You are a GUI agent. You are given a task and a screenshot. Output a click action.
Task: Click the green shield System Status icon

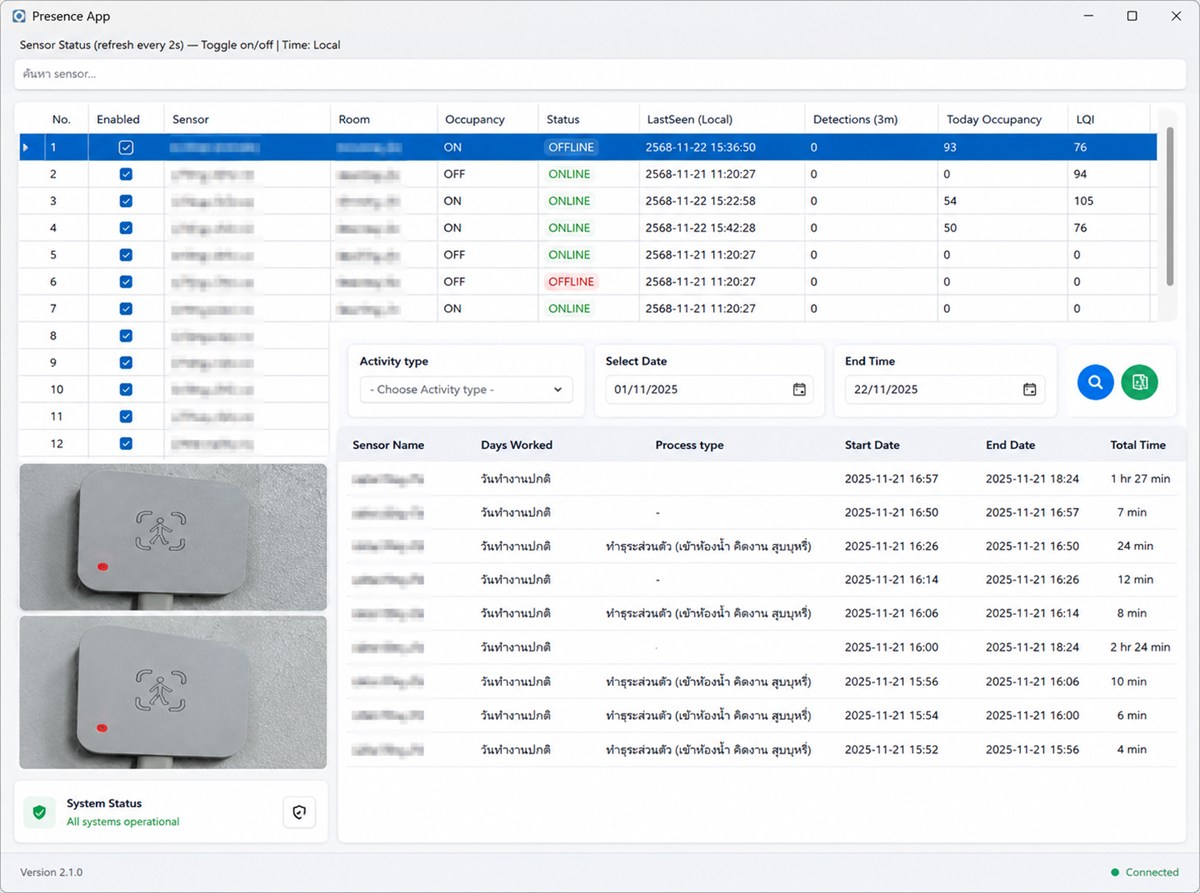pos(40,812)
